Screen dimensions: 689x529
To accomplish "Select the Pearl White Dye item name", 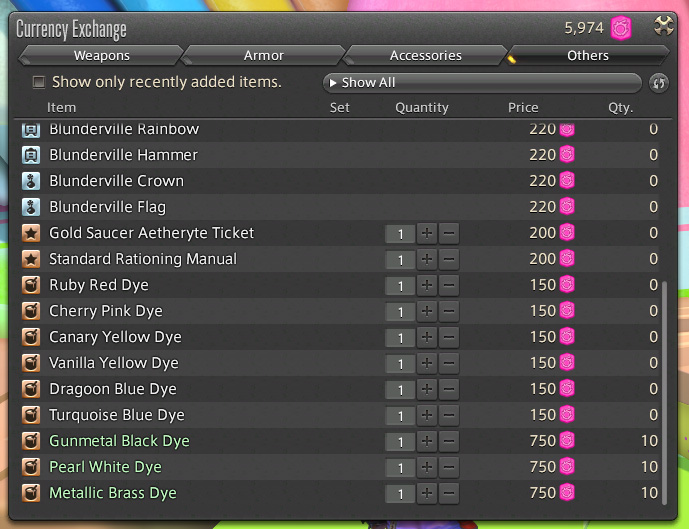I will [105, 467].
